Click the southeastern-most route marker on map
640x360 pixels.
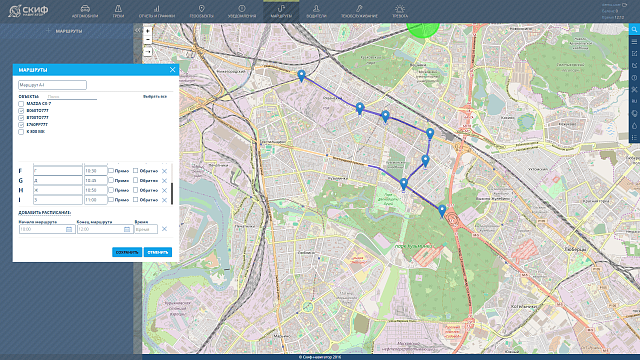point(442,211)
